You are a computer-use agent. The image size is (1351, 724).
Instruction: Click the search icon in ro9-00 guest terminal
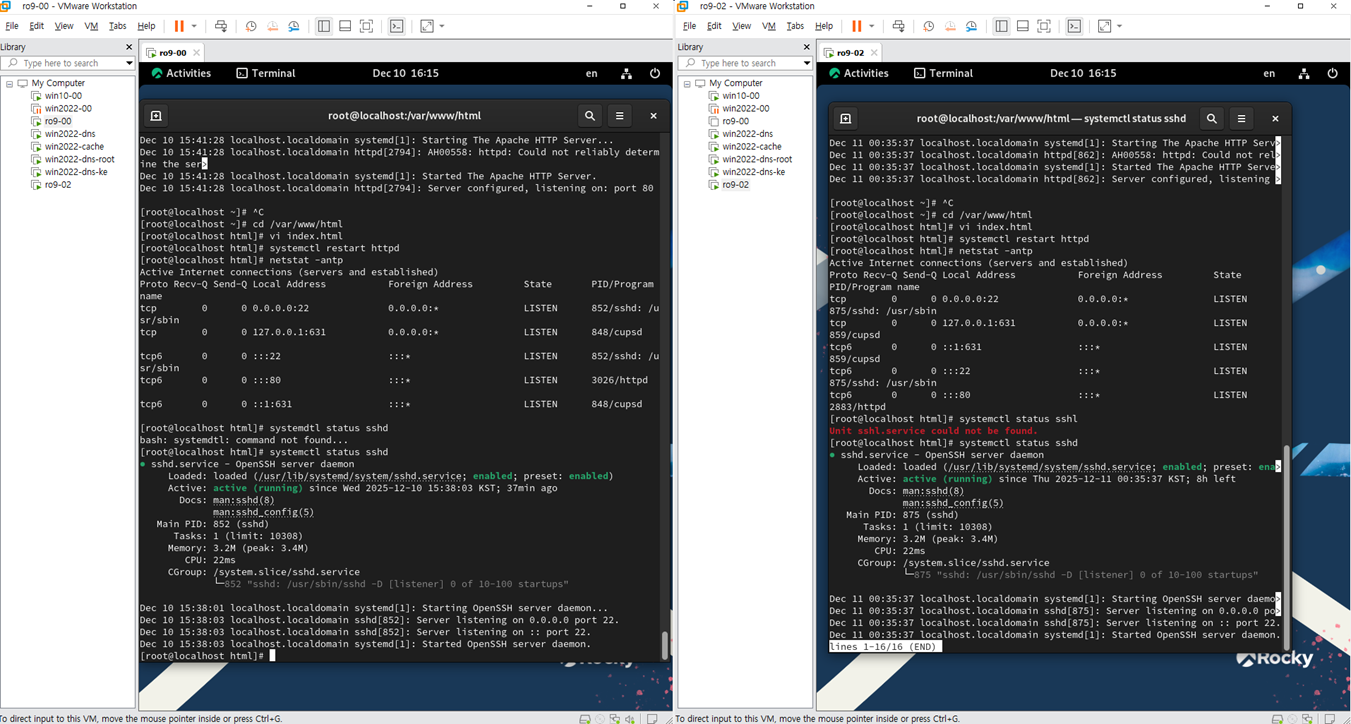click(590, 116)
